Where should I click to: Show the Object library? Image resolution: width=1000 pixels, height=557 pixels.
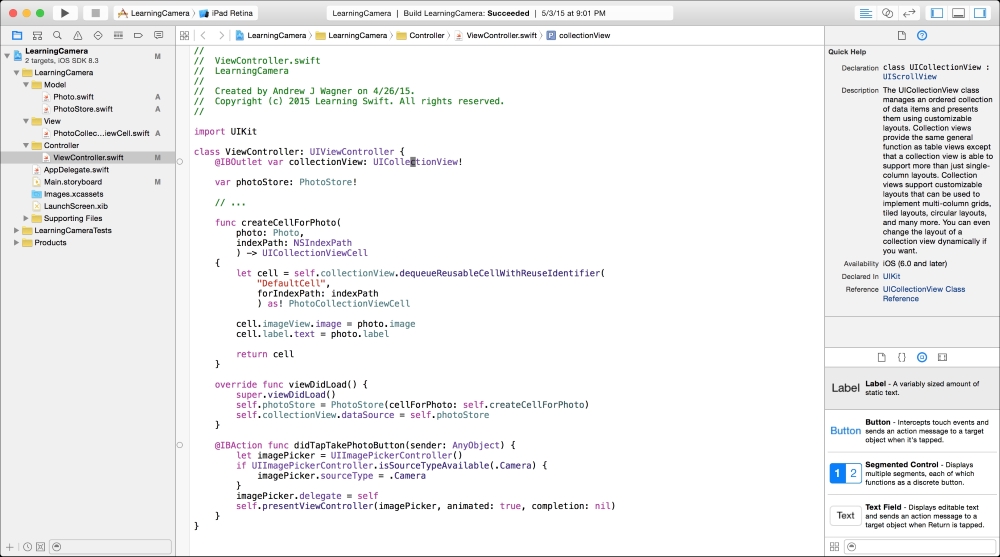click(x=922, y=357)
